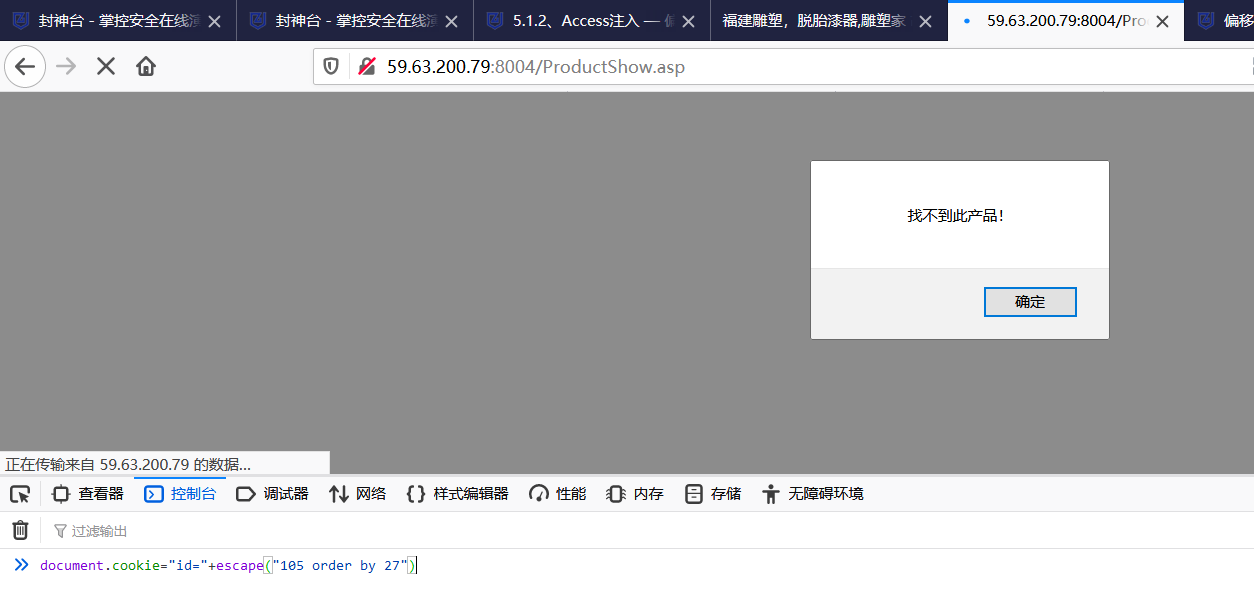Click the shield favicon on first 封神台 tab
This screenshot has width=1254, height=613.
(20, 21)
